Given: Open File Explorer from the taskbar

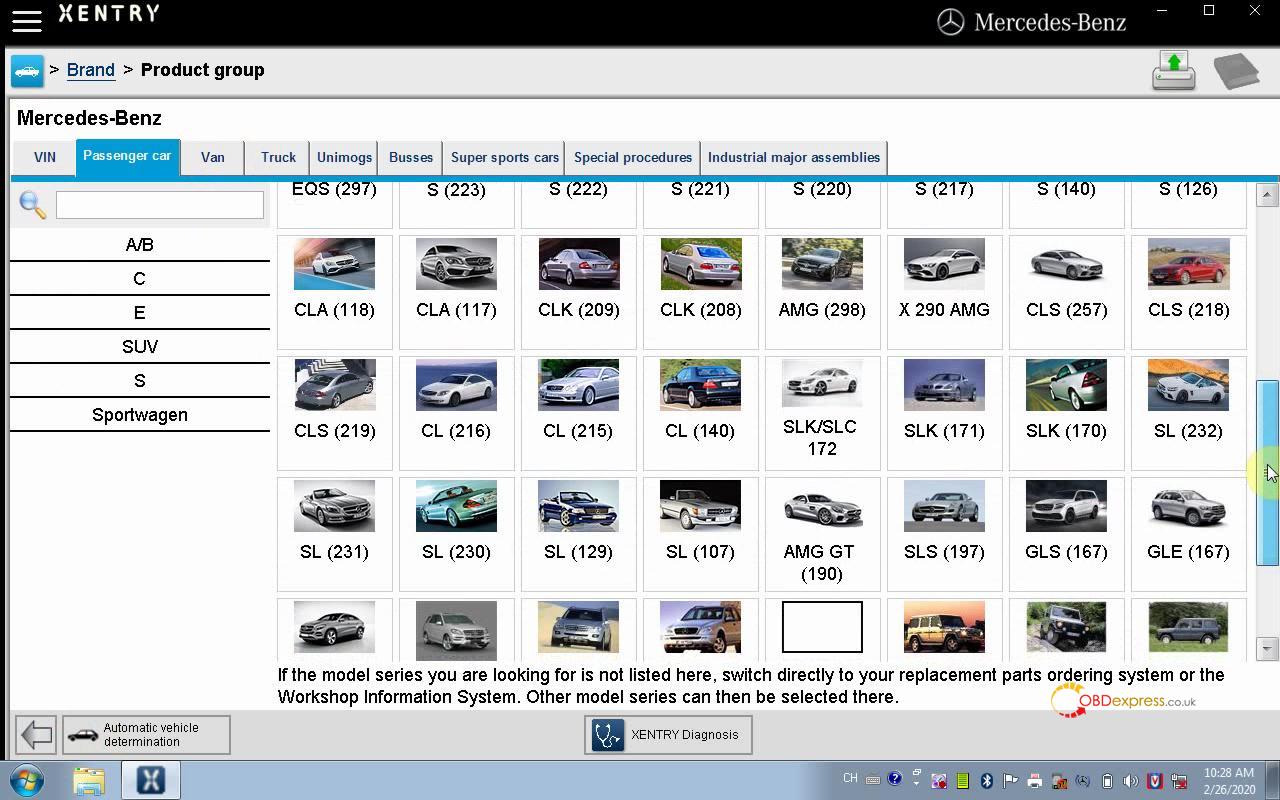Looking at the screenshot, I should point(88,780).
